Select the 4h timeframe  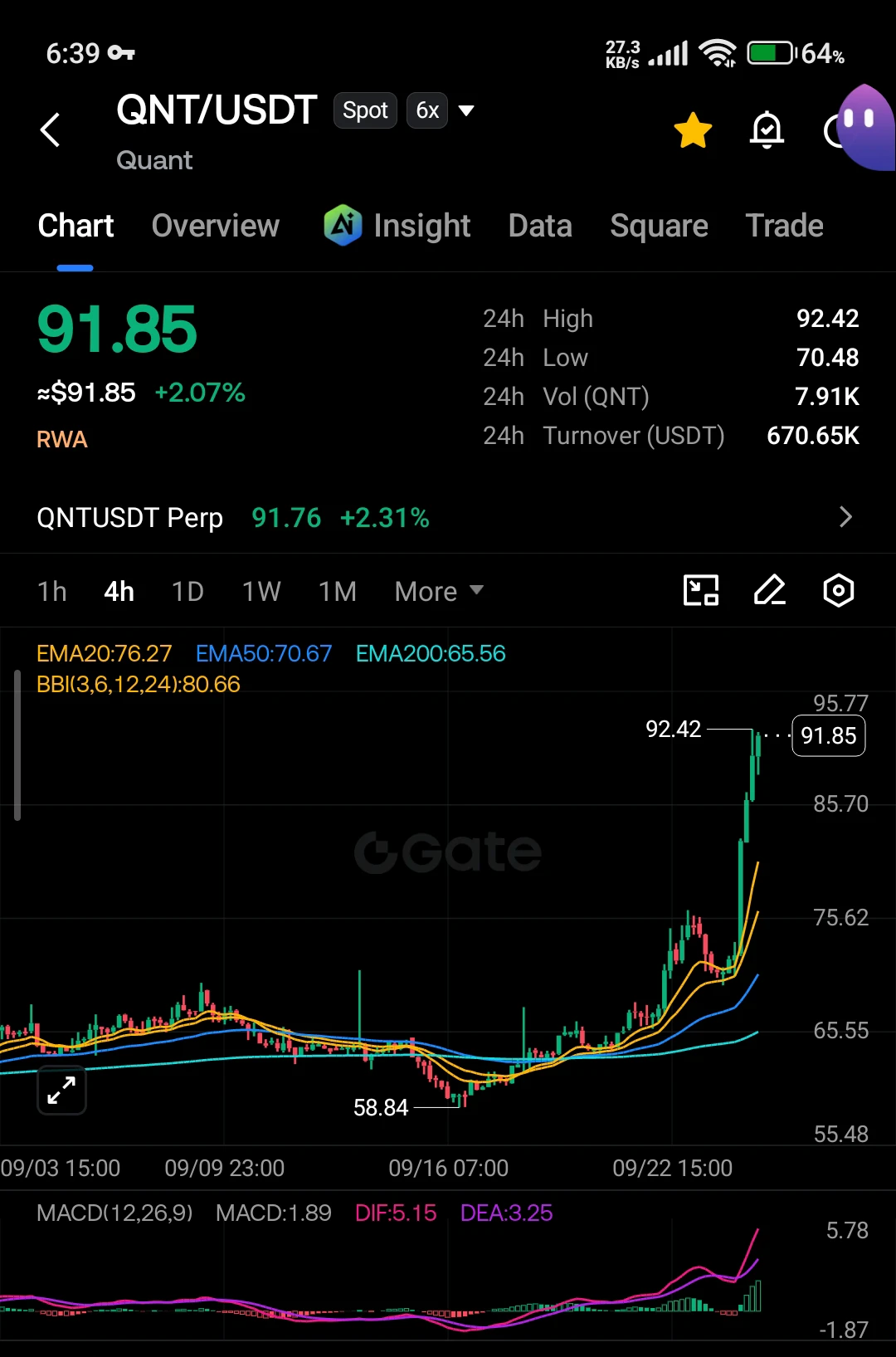pyautogui.click(x=119, y=591)
